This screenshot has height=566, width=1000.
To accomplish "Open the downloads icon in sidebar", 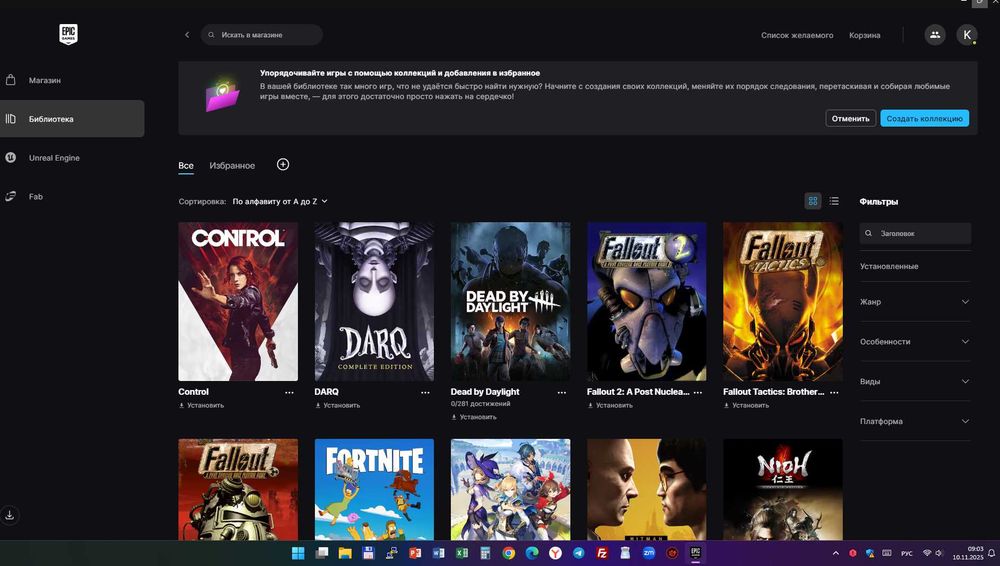I will coord(10,514).
